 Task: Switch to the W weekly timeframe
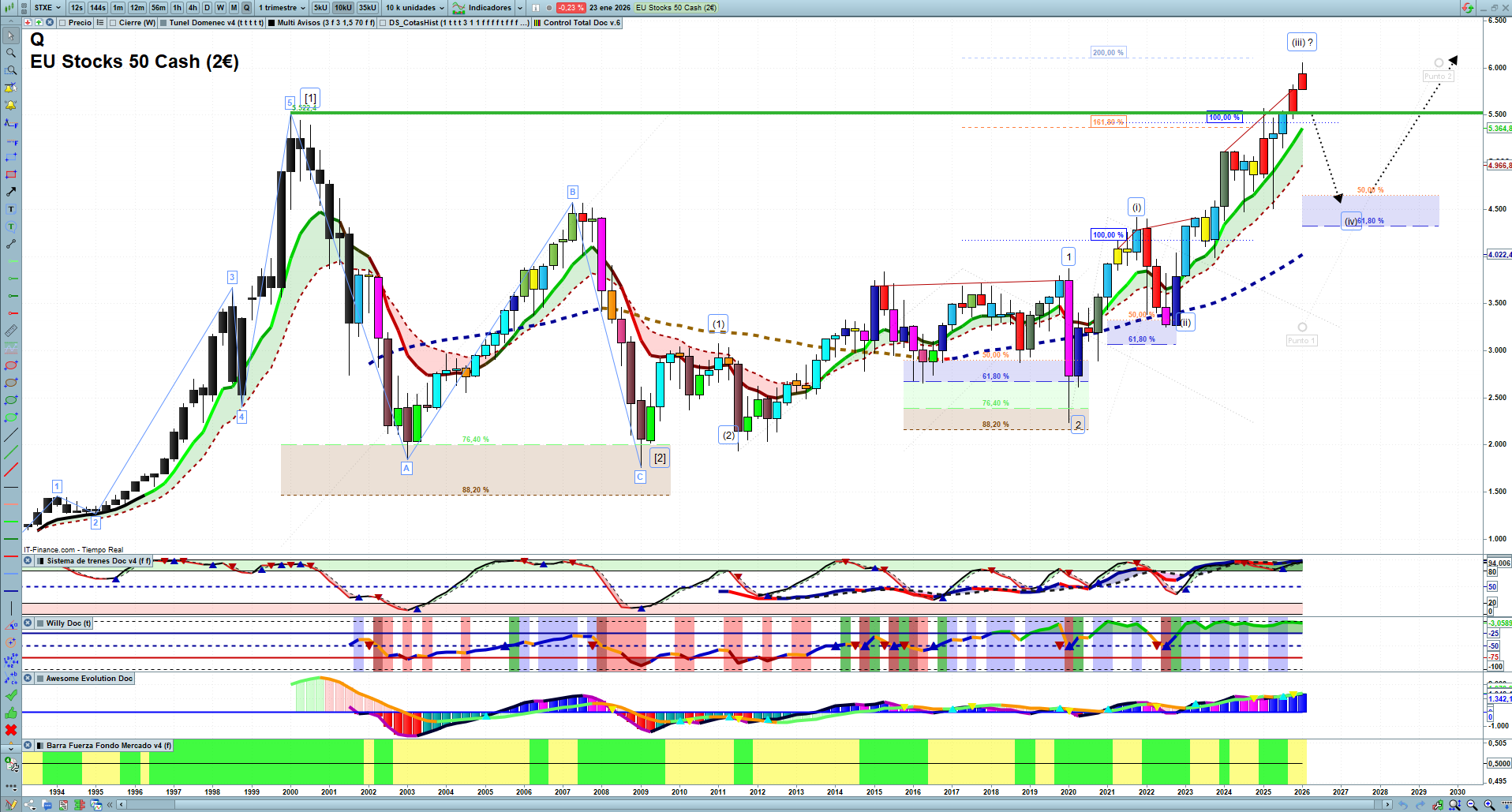[x=220, y=8]
